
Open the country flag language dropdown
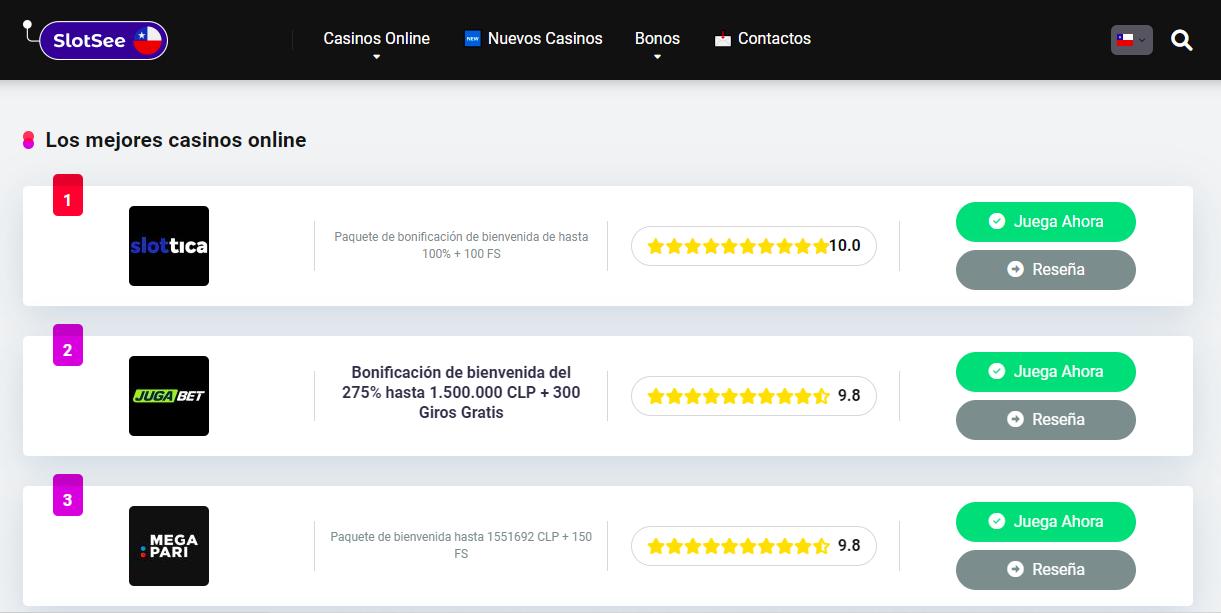pos(1131,40)
